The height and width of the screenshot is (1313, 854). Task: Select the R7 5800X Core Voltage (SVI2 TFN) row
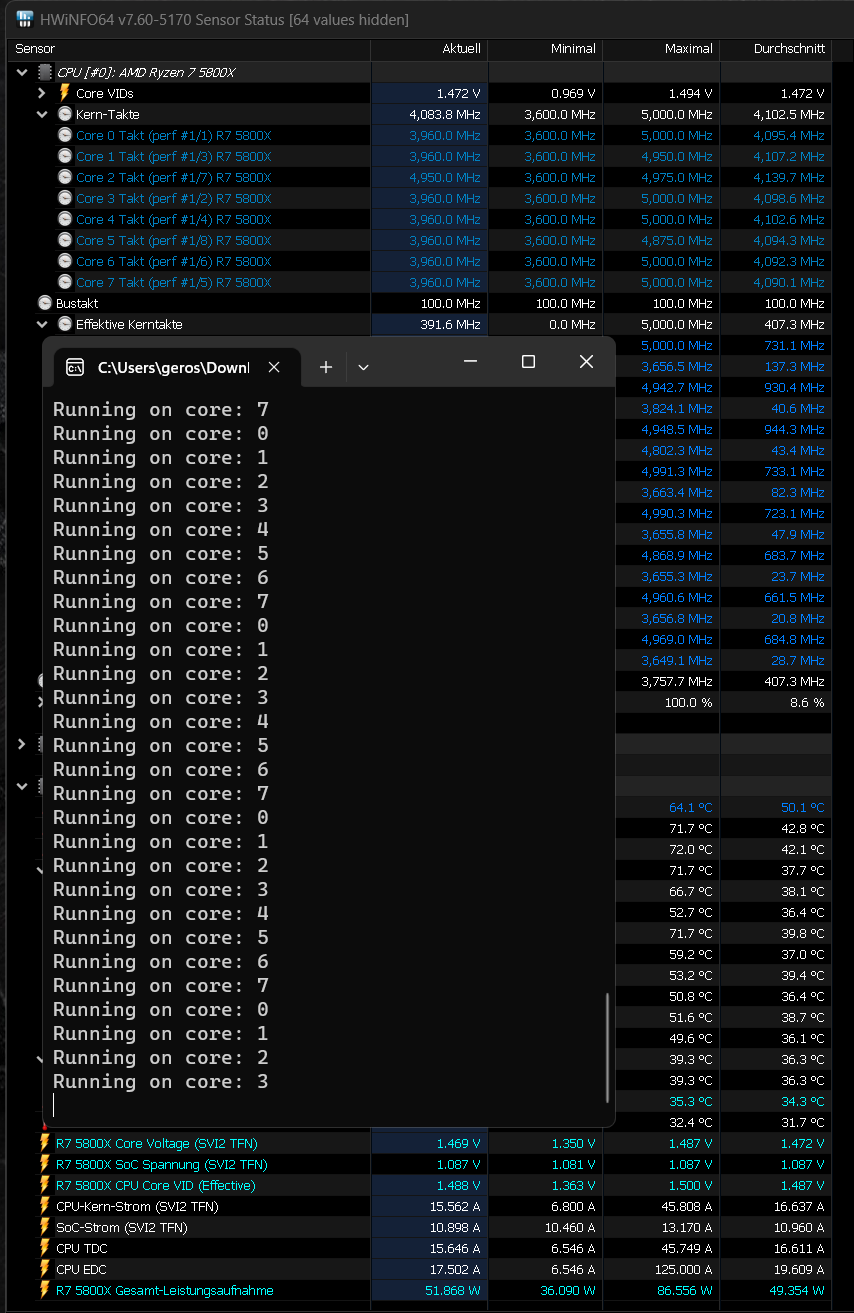click(x=421, y=1143)
